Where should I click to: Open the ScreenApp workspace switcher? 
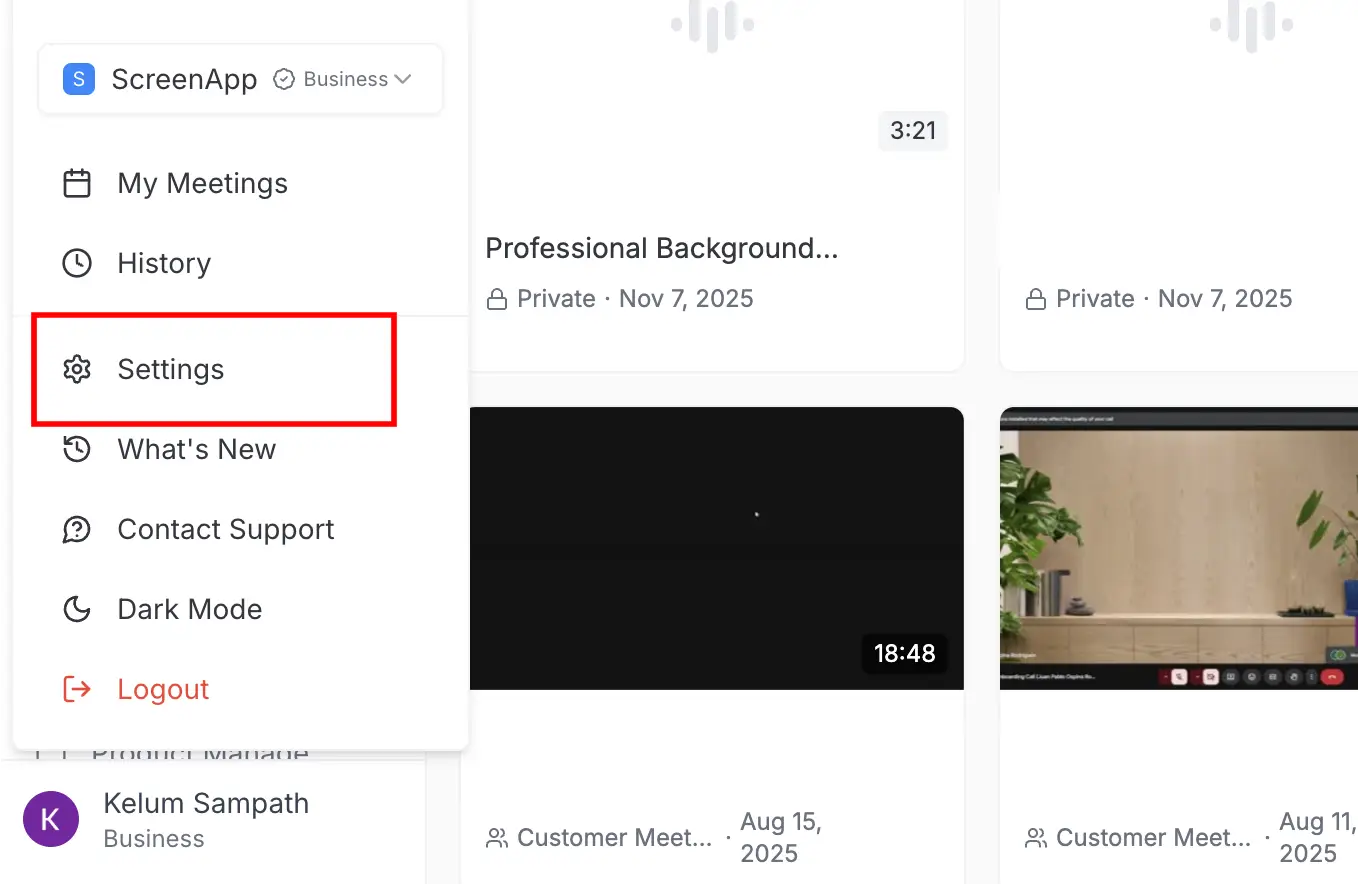[x=184, y=79]
